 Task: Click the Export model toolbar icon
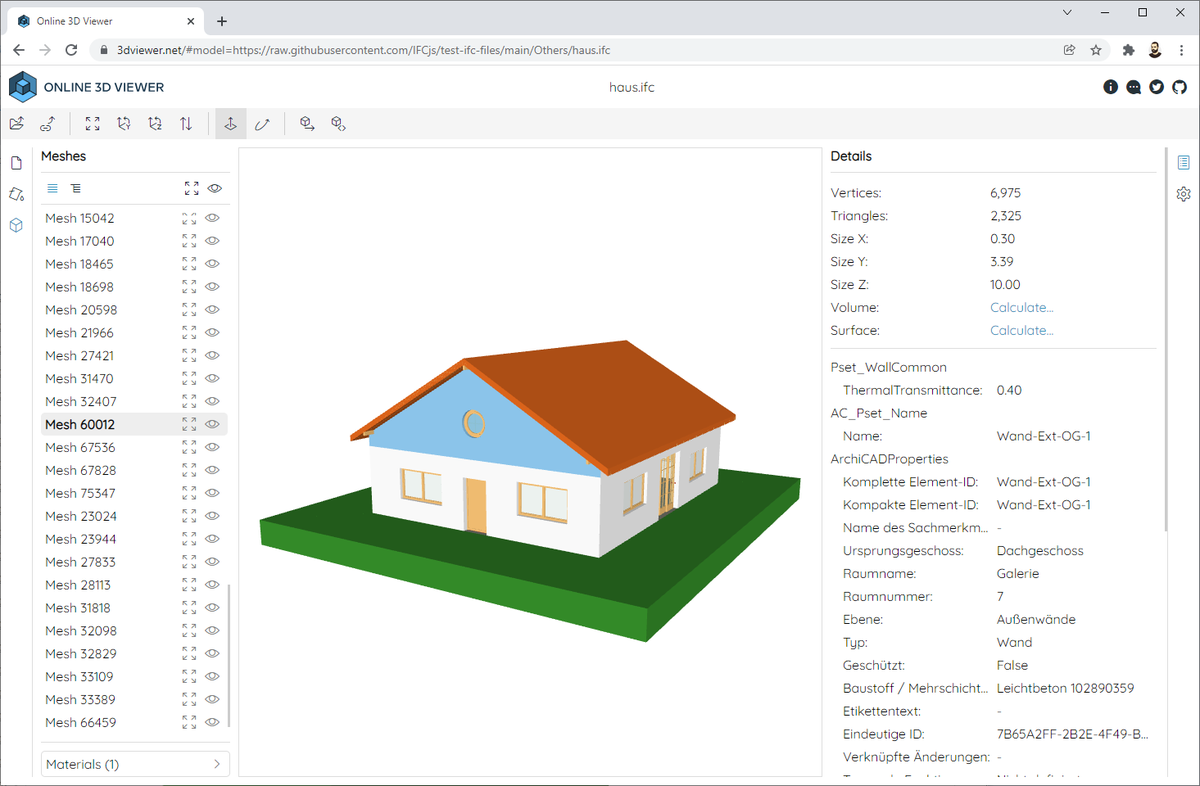coord(308,124)
